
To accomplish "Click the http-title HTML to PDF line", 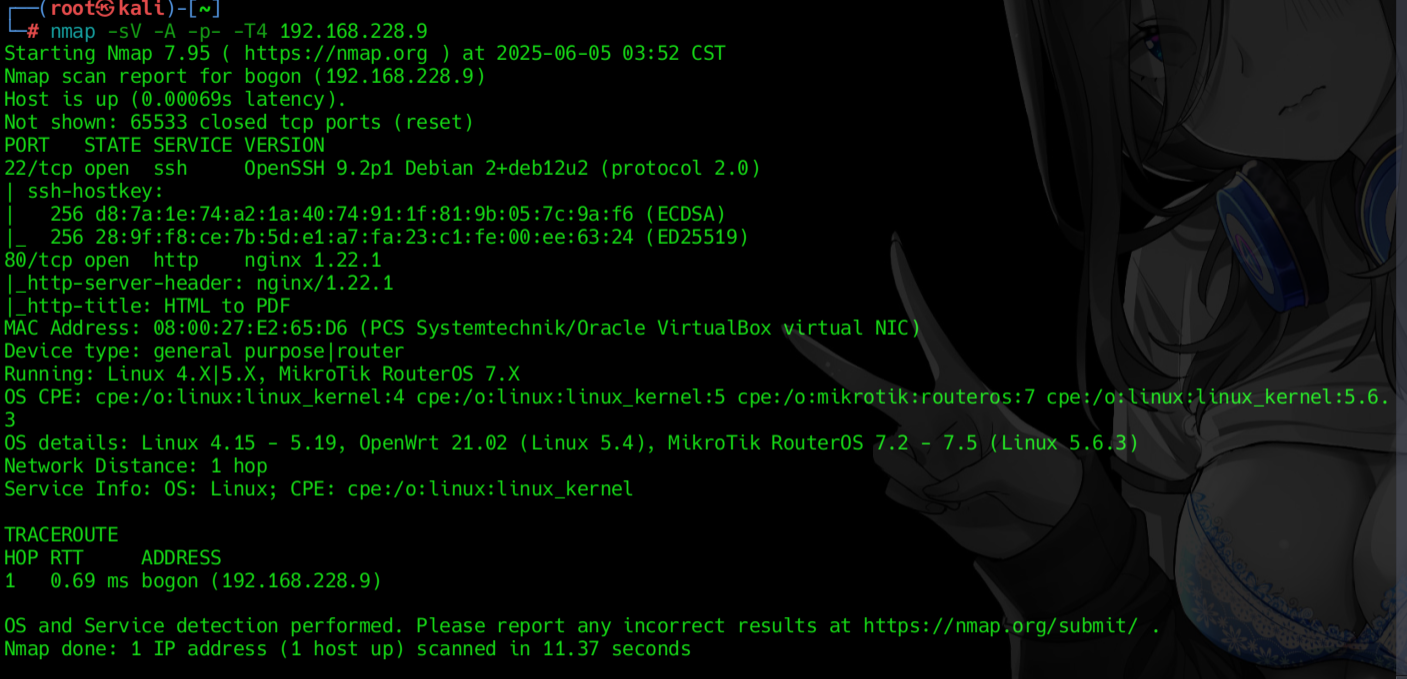I will [147, 306].
